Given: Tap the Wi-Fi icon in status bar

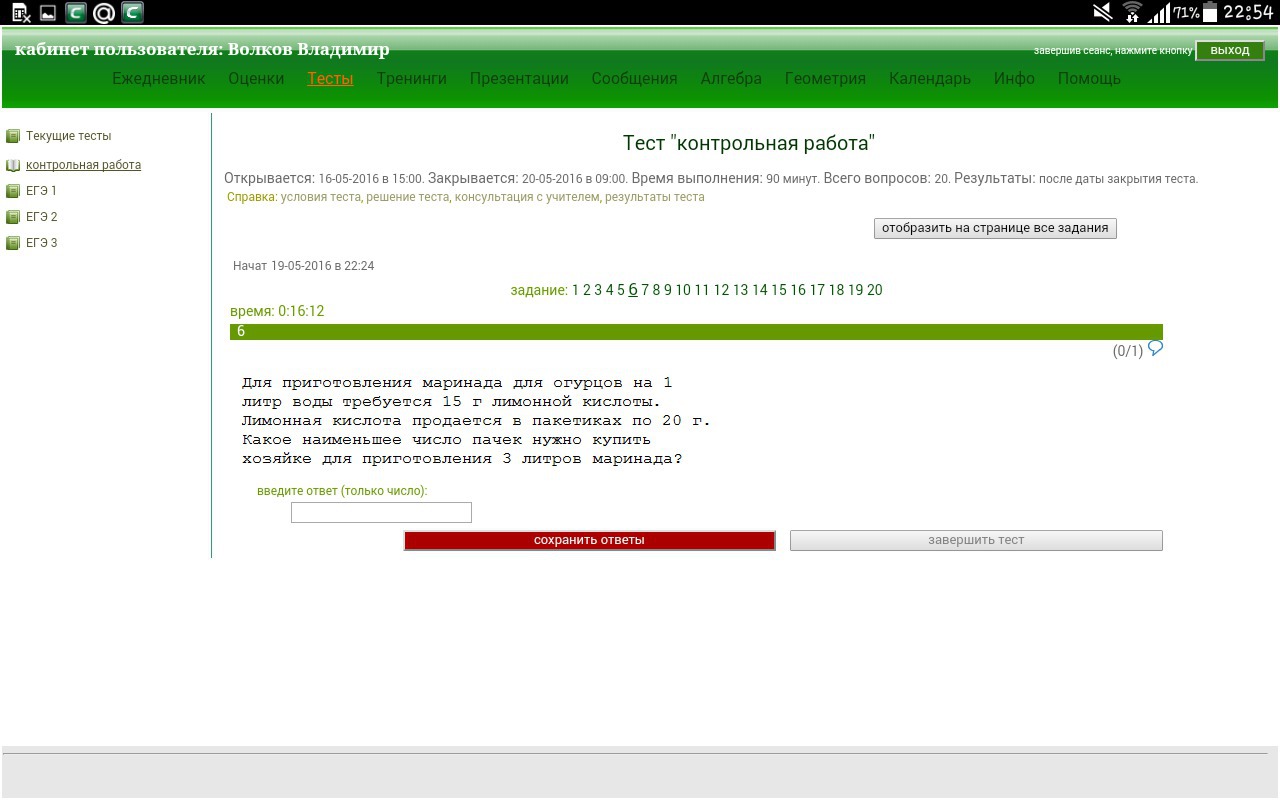Looking at the screenshot, I should 1132,12.
